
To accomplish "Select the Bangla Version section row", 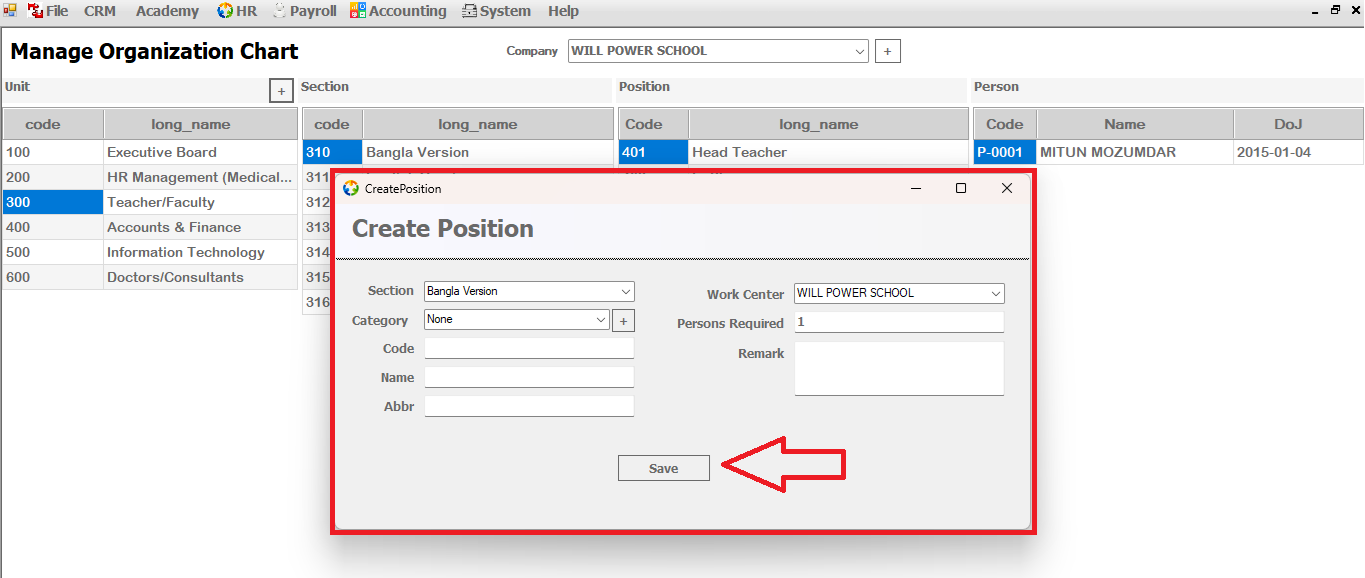I will 458,152.
